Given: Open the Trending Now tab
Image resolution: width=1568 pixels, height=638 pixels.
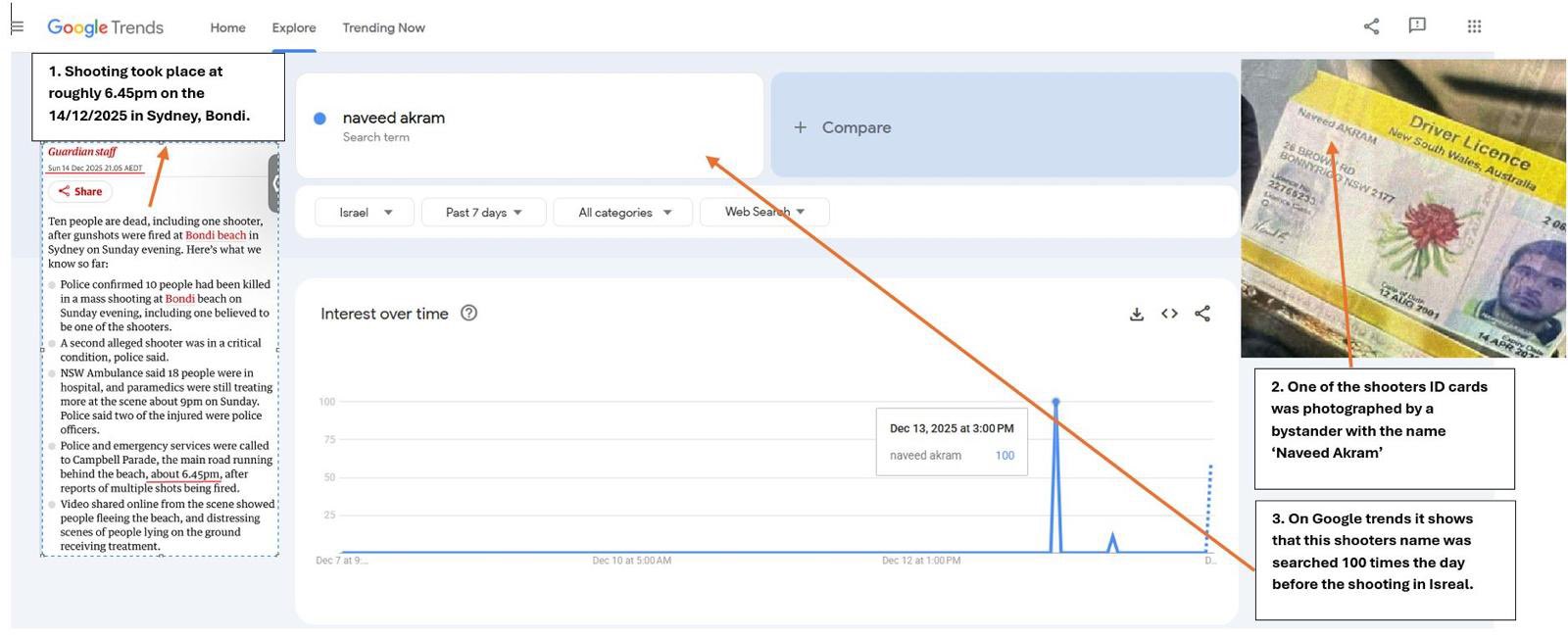Looking at the screenshot, I should (x=383, y=27).
